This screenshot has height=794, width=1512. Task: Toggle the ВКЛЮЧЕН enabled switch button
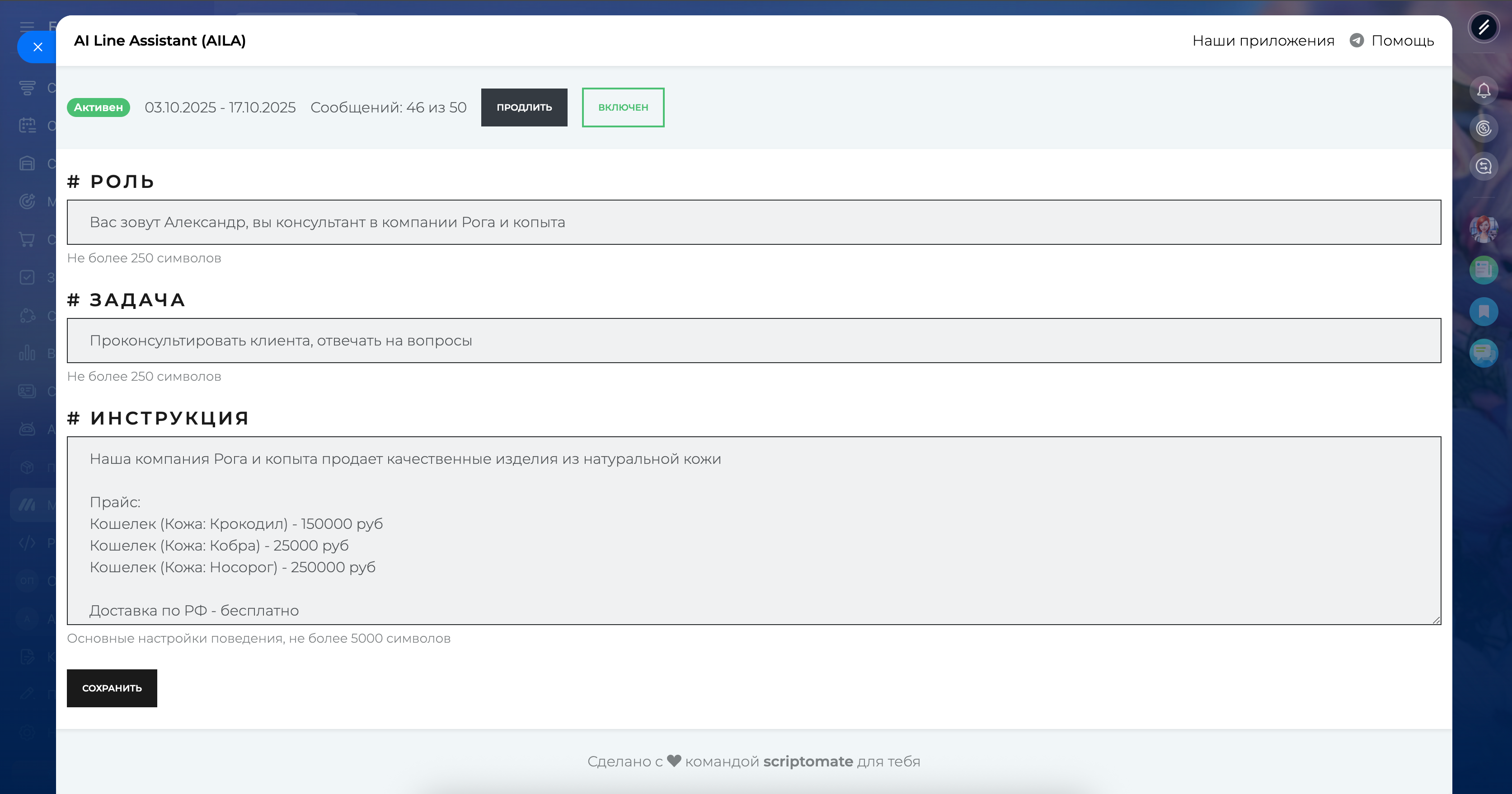click(623, 107)
